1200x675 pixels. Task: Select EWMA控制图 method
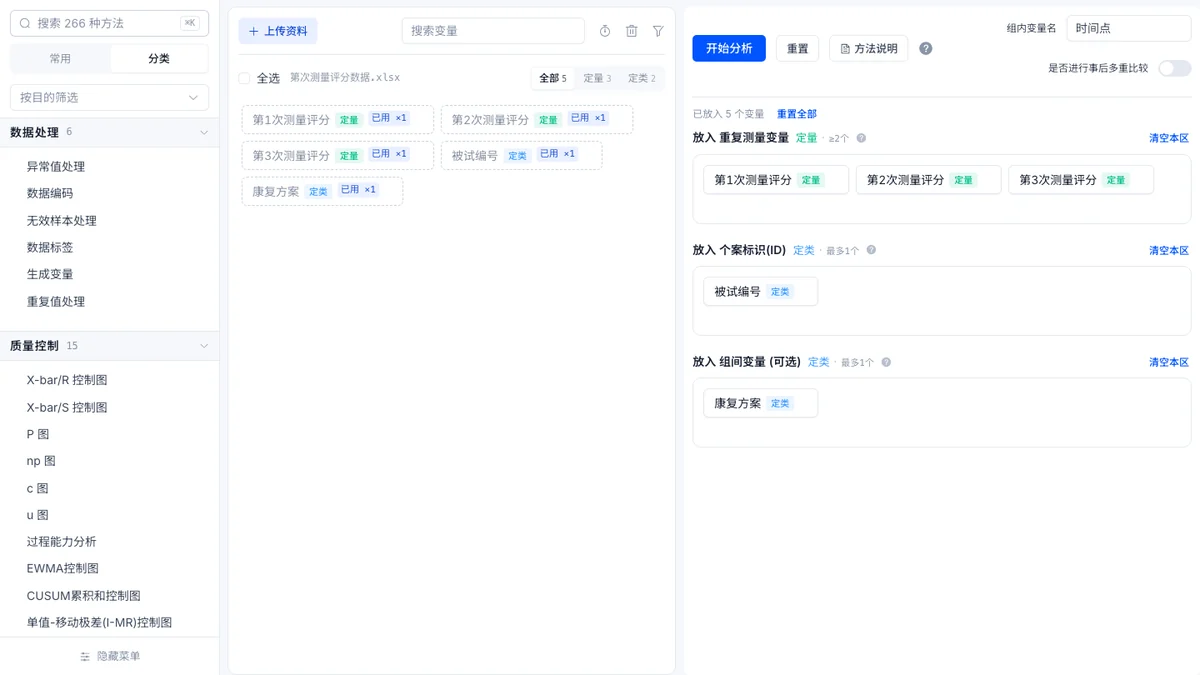coord(63,568)
